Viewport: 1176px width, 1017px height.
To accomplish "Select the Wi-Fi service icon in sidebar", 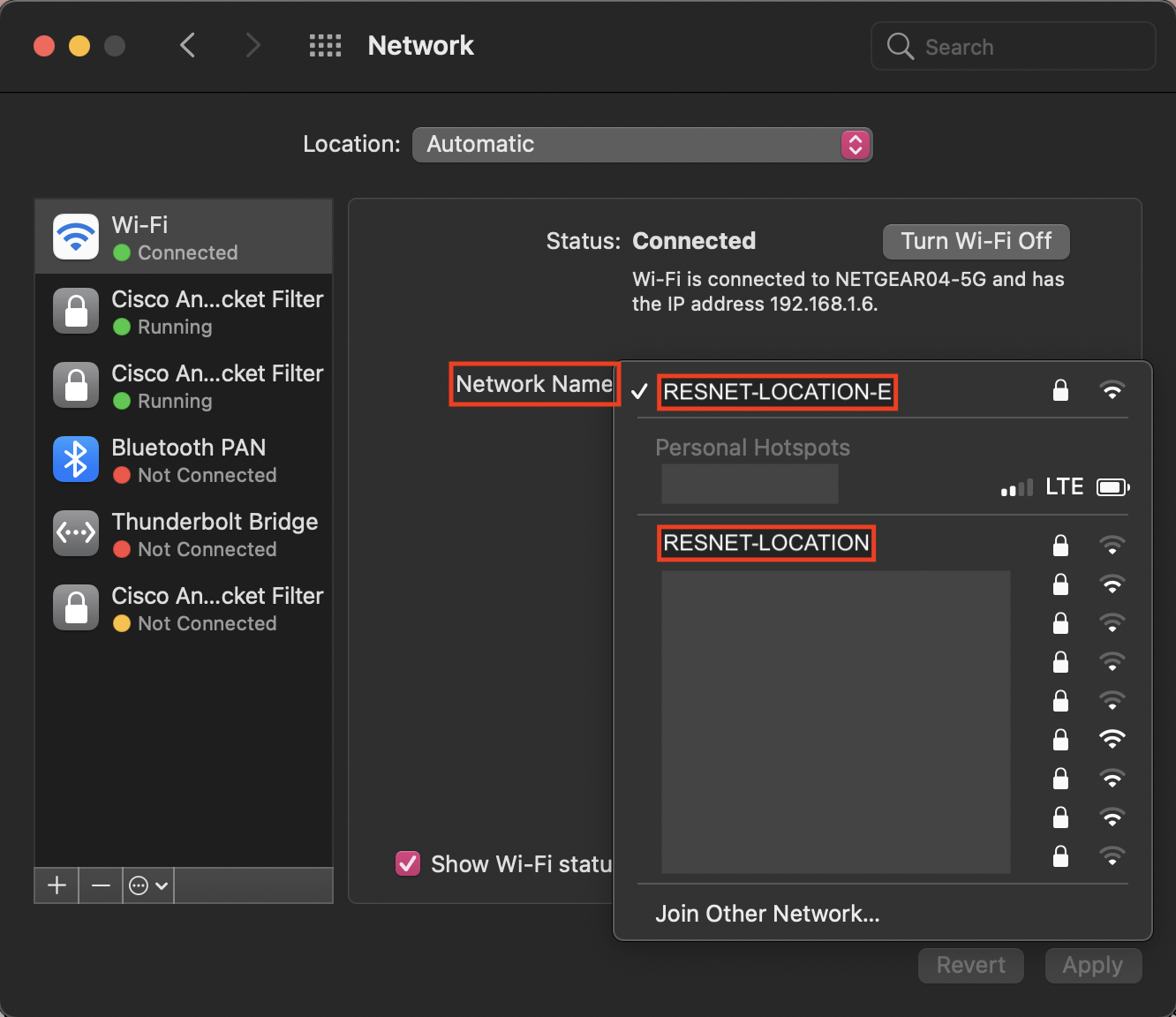I will tap(76, 237).
